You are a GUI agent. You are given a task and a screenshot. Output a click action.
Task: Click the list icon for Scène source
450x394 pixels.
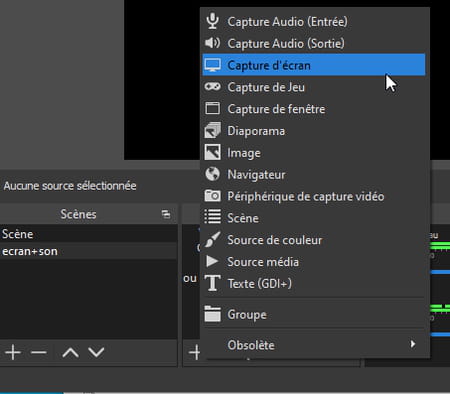coord(212,217)
